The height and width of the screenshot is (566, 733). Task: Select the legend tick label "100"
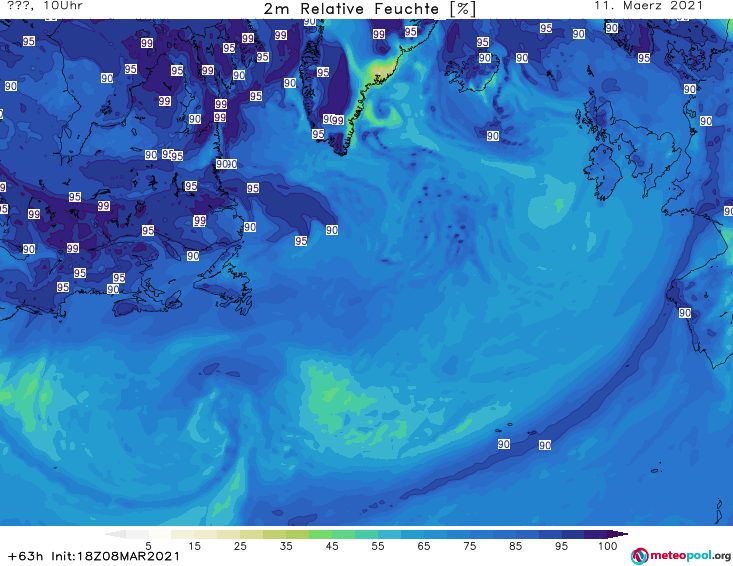[x=608, y=546]
